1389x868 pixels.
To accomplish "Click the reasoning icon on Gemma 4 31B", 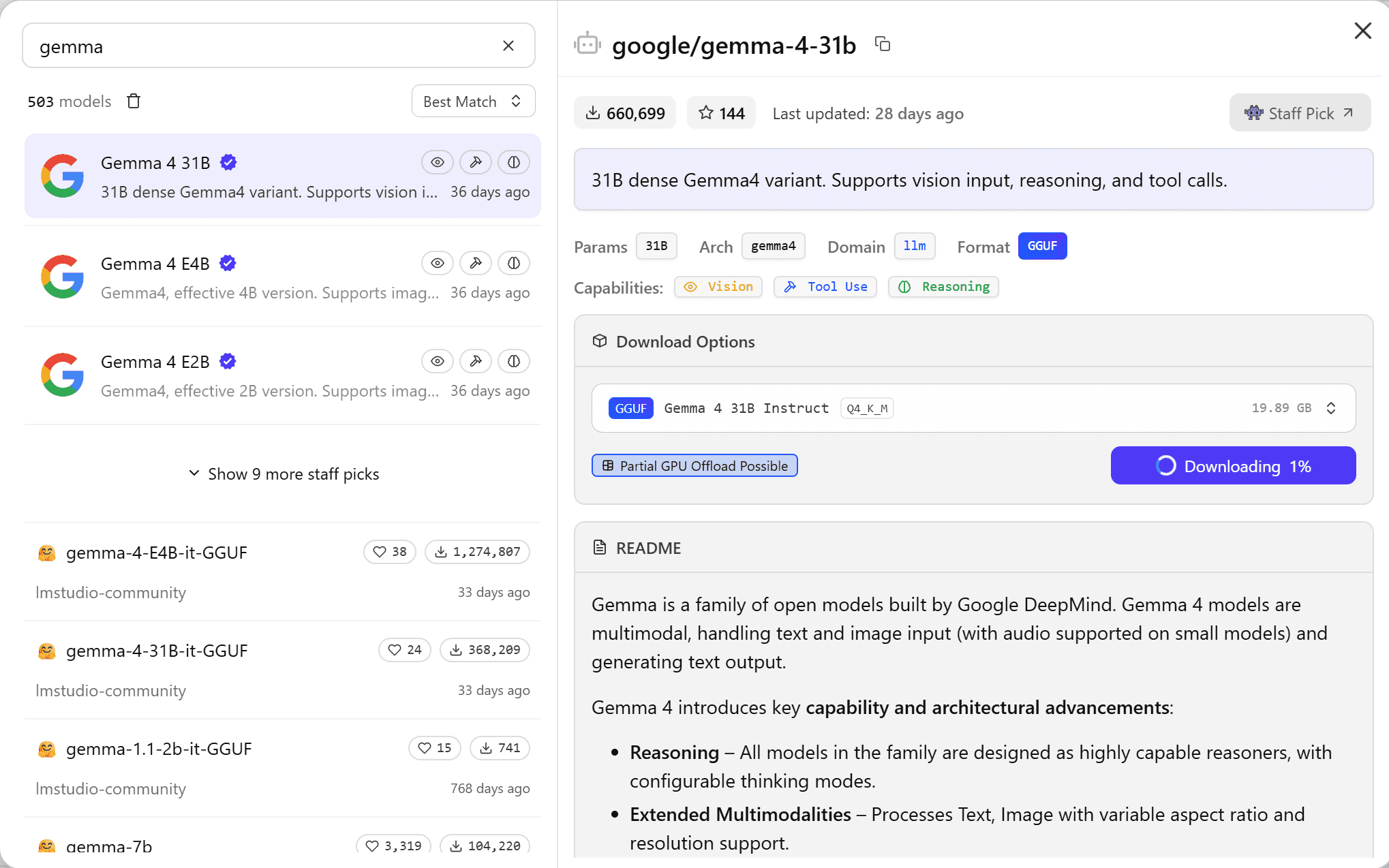I will point(514,162).
